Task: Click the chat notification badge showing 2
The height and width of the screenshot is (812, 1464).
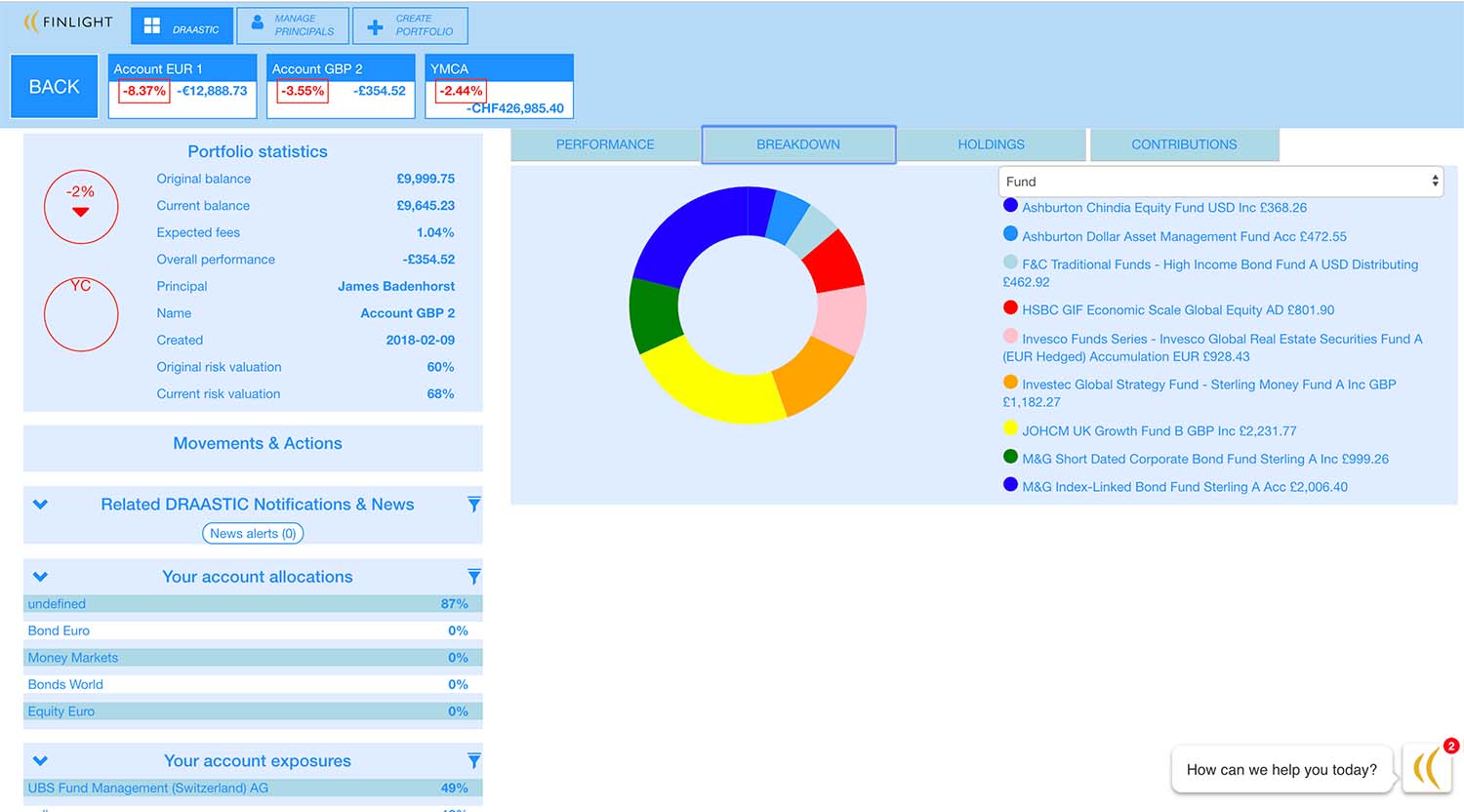Action: (x=1451, y=746)
